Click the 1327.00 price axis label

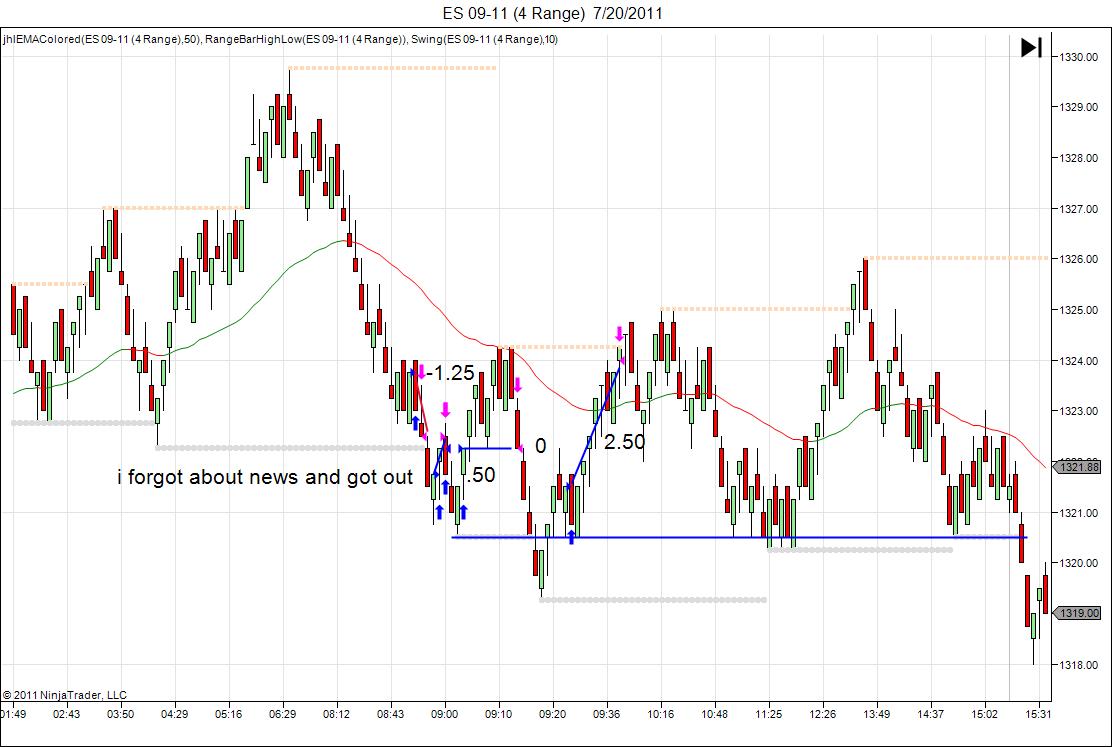pos(1078,209)
